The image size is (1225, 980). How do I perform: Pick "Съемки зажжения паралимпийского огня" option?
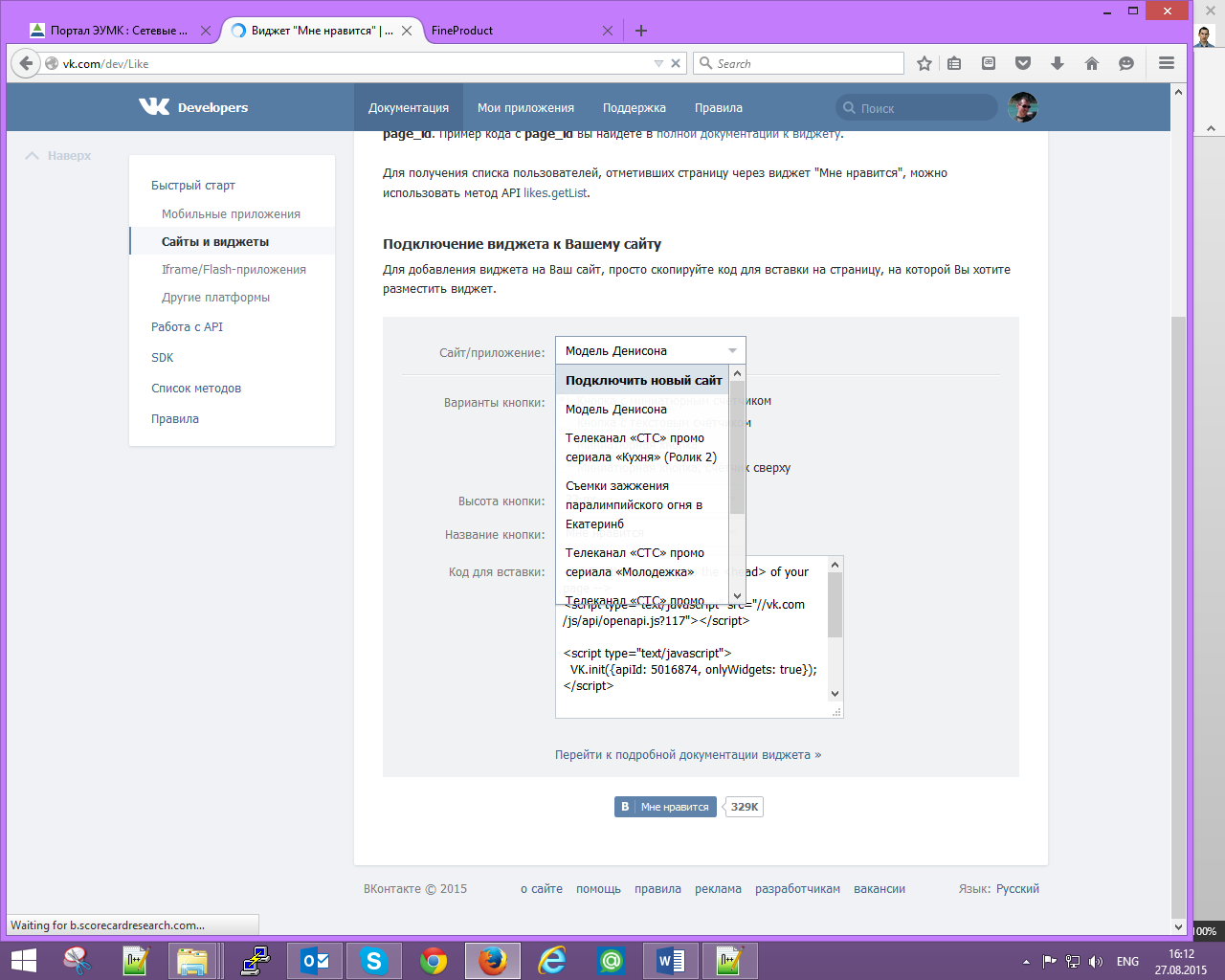643,504
